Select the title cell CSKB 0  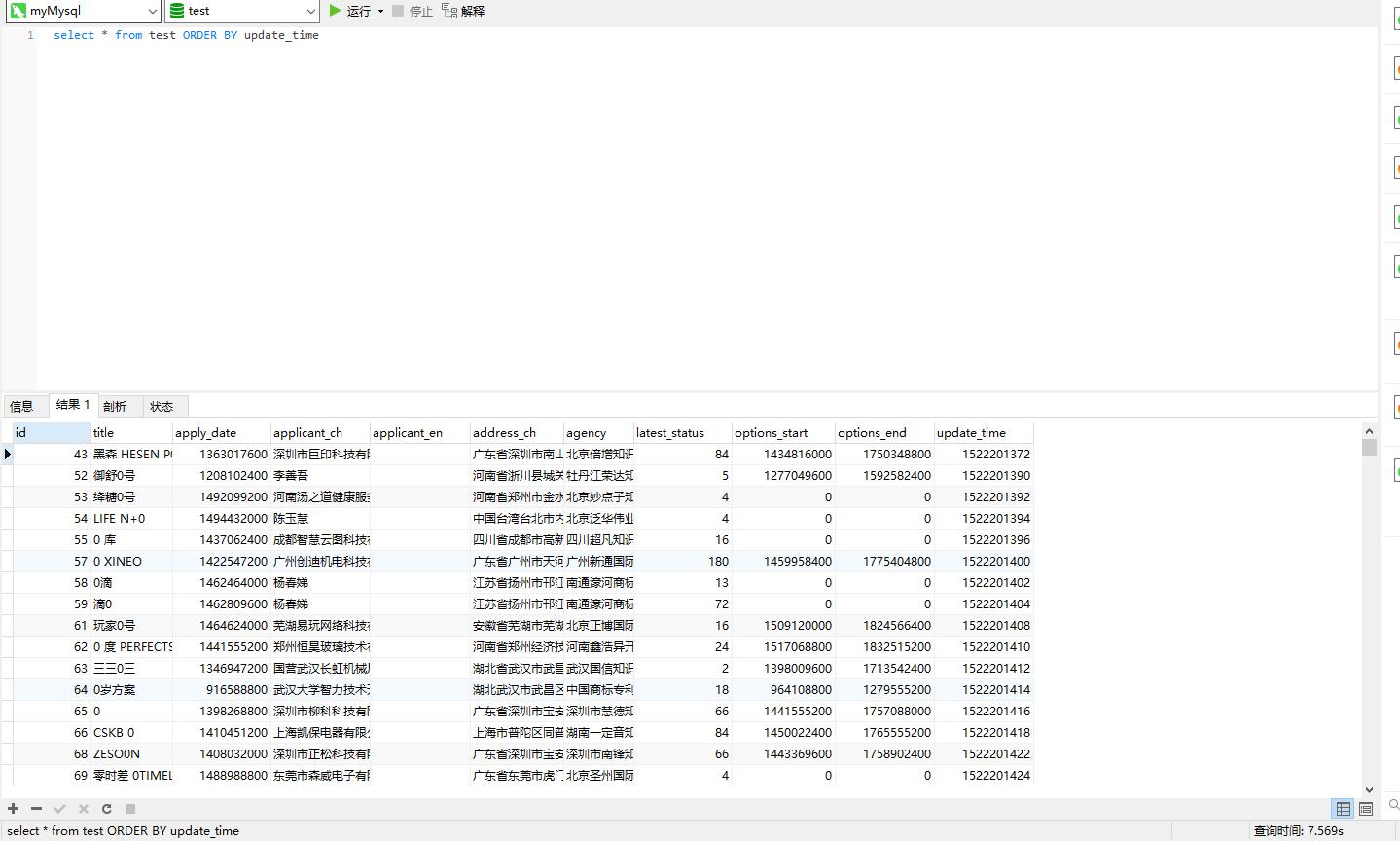[131, 733]
